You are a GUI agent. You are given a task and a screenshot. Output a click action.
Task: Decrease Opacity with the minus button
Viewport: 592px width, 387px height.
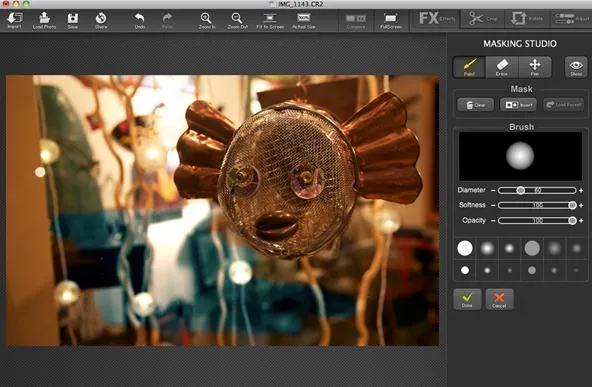click(x=493, y=220)
